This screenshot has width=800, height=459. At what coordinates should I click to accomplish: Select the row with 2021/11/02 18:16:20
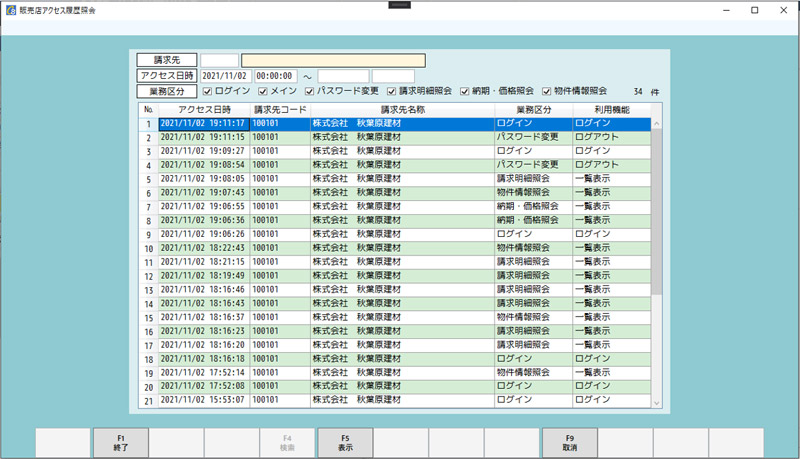395,345
